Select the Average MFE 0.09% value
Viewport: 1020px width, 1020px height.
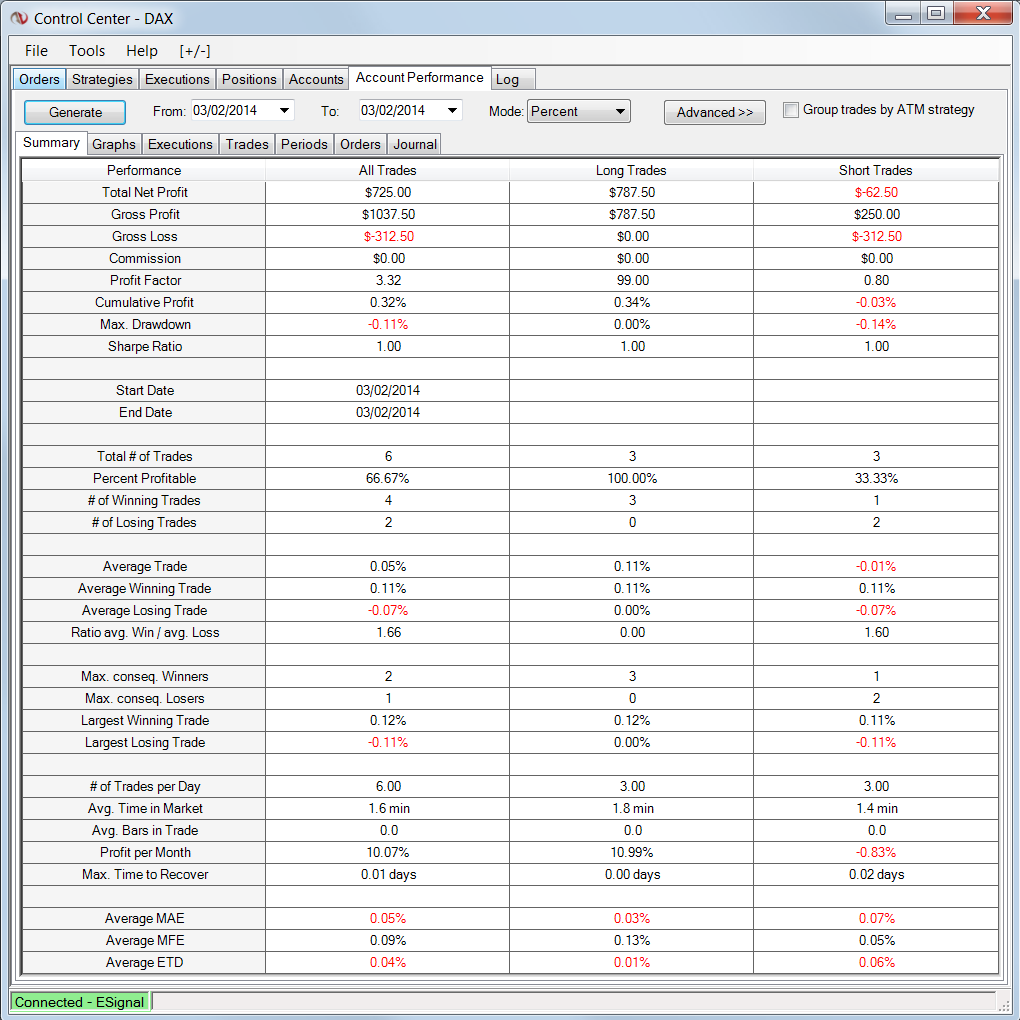click(x=388, y=941)
